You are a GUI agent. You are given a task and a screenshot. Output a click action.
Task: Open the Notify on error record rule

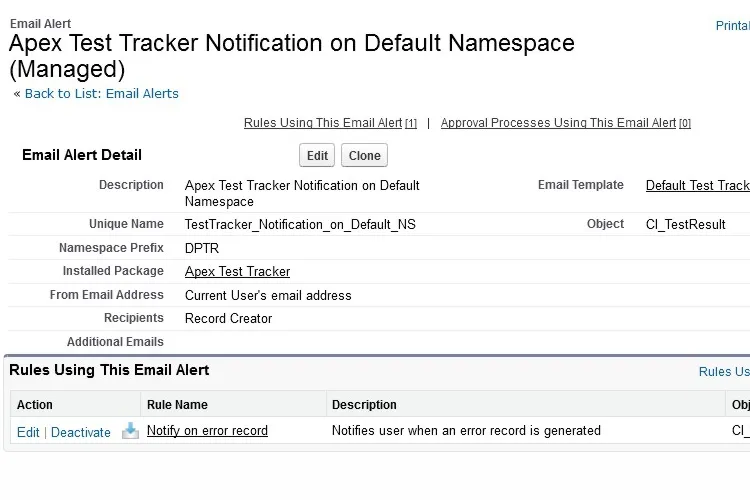[x=207, y=431]
